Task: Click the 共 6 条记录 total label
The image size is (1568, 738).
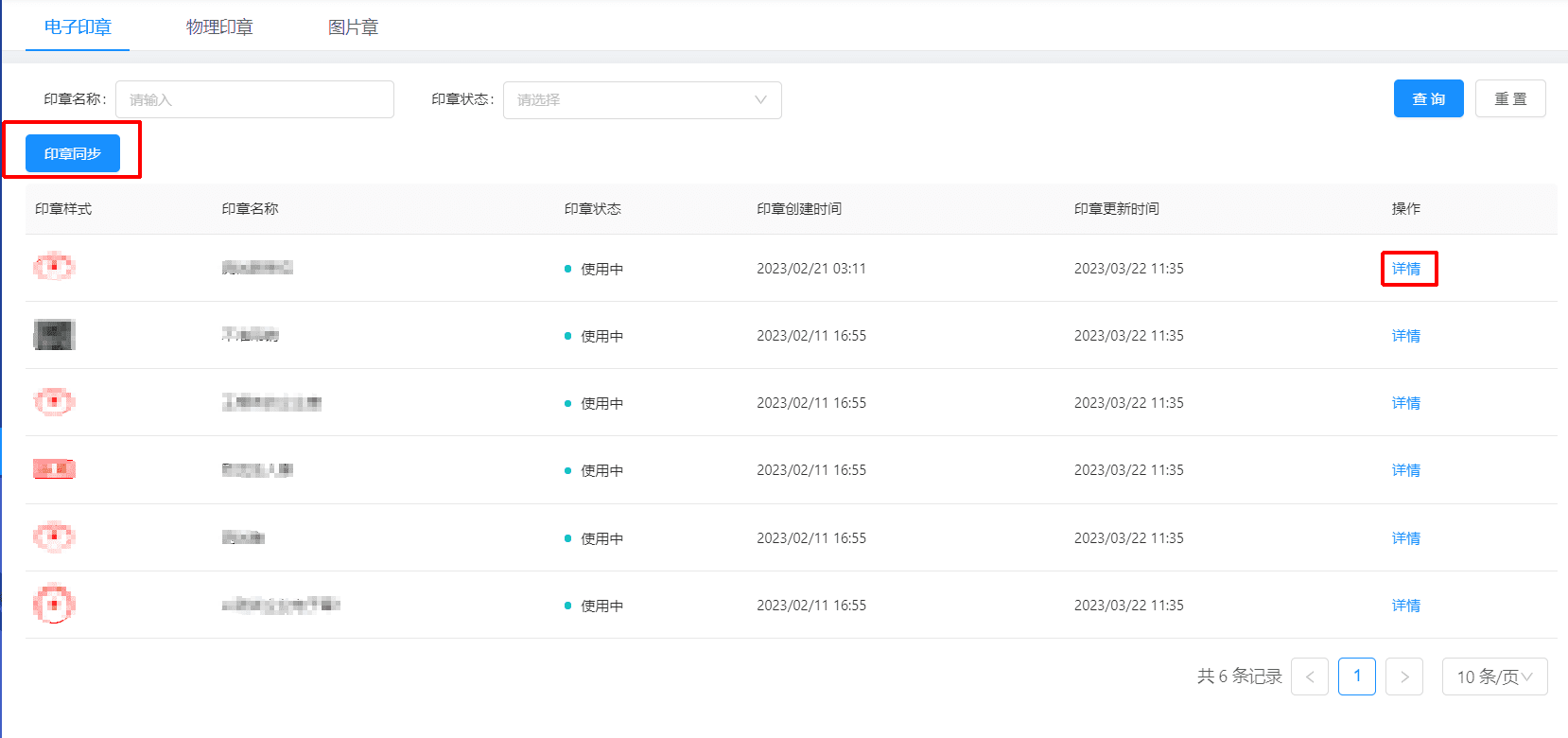Action: 1240,676
